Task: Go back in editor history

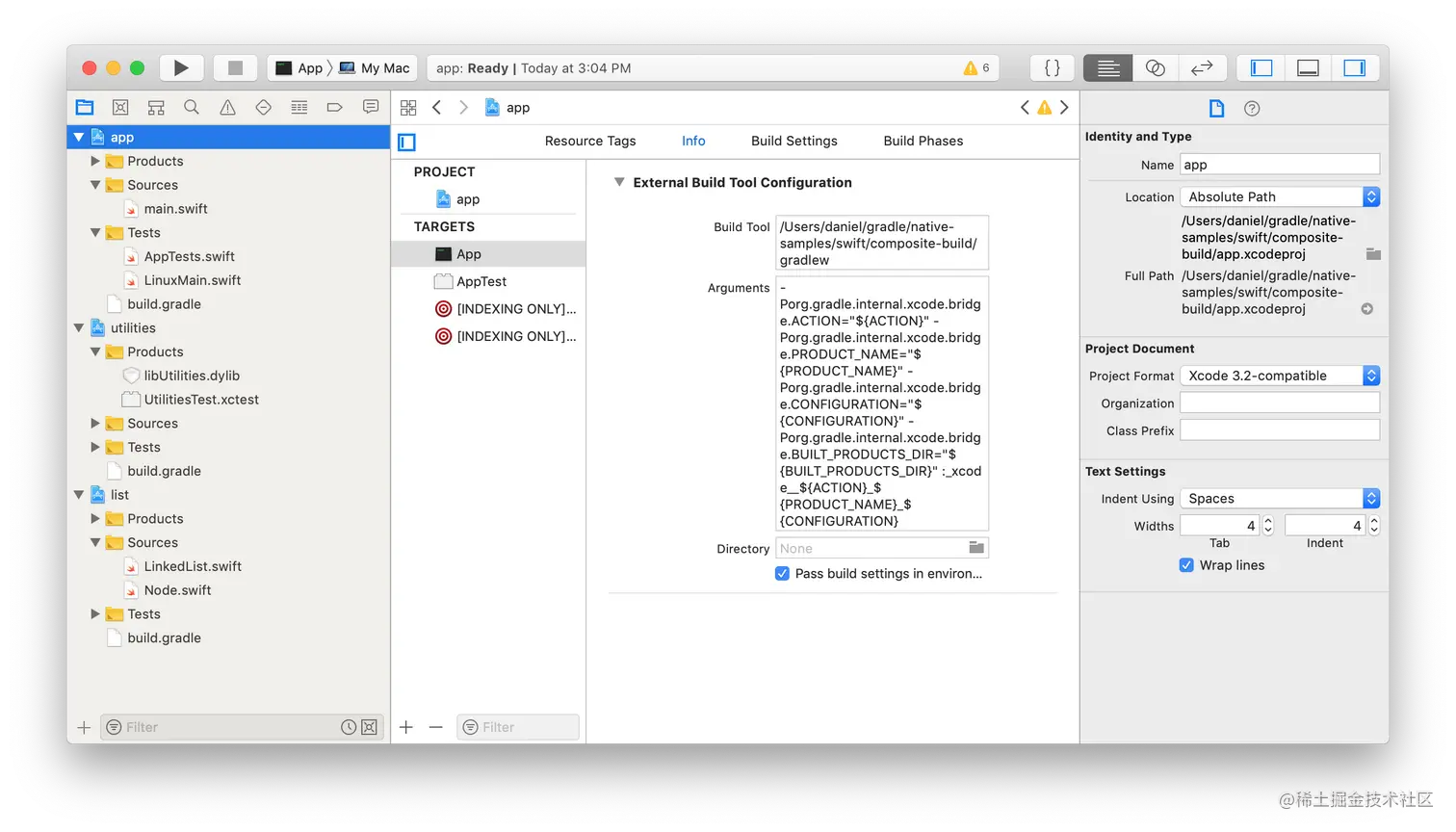Action: (437, 108)
